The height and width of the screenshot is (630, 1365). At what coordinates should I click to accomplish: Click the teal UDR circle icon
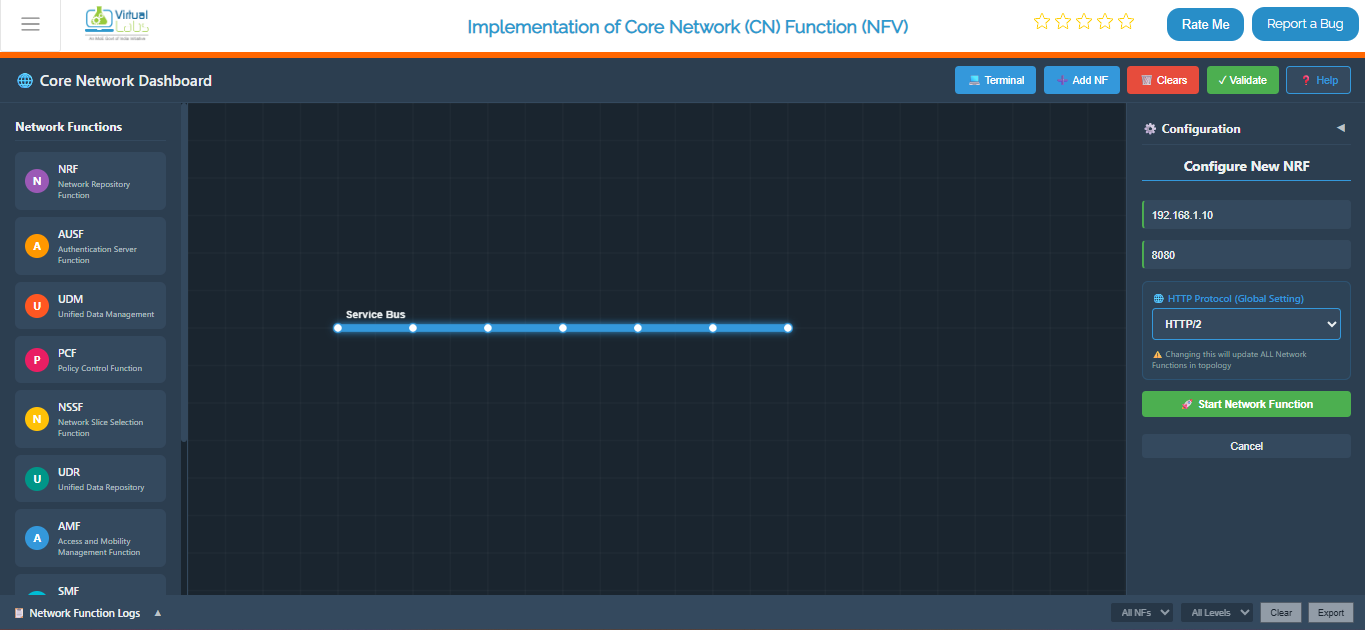37,478
